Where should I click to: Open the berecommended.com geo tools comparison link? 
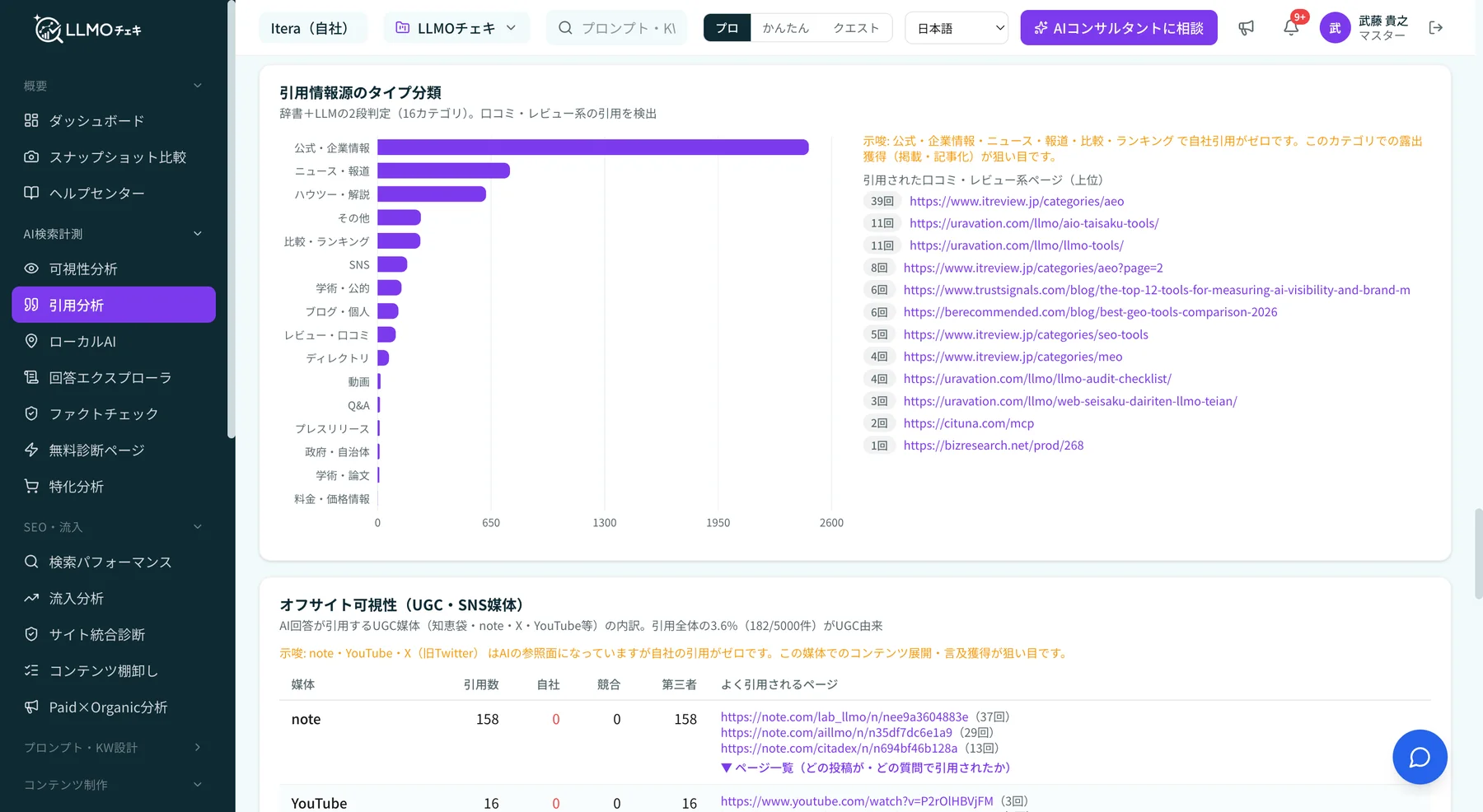coord(1090,312)
